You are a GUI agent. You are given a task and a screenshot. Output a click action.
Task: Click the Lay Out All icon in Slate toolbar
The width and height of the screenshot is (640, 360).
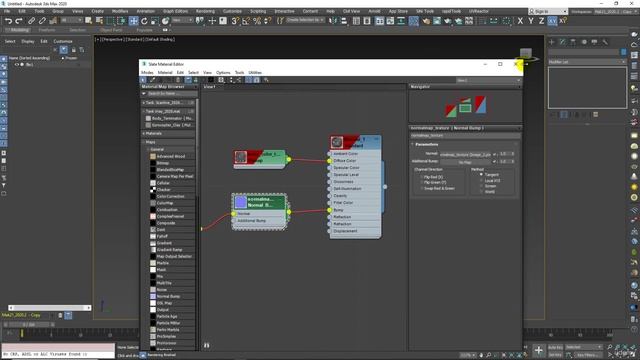pos(232,80)
